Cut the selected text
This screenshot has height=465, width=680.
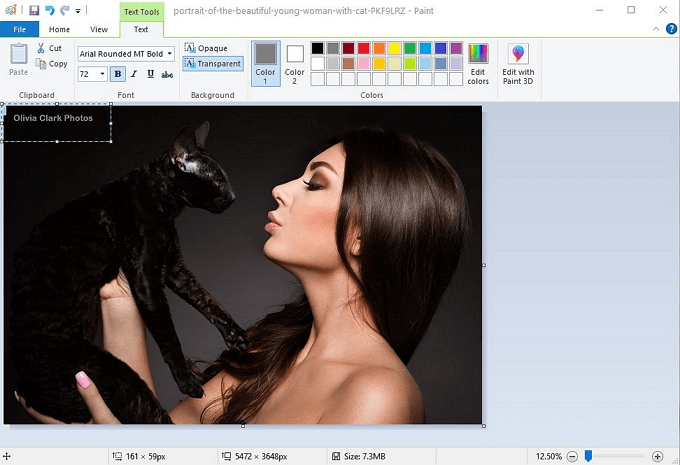tap(50, 48)
